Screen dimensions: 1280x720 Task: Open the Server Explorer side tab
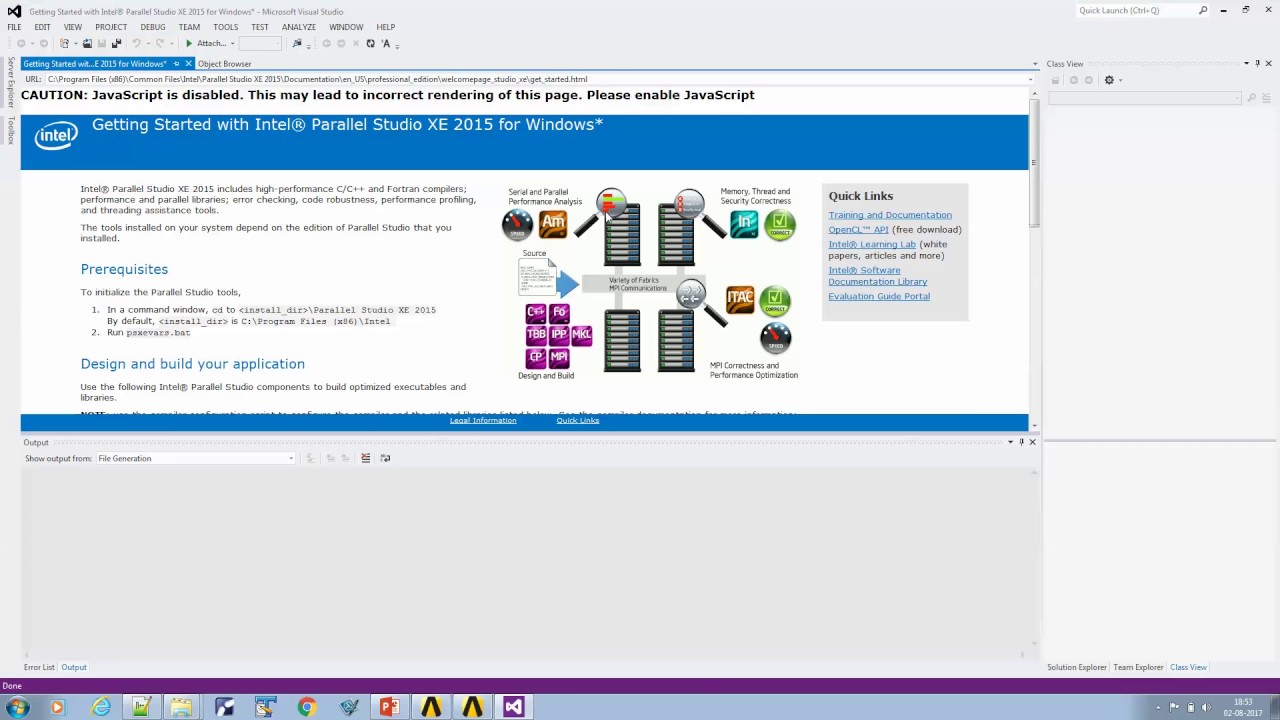(10, 82)
